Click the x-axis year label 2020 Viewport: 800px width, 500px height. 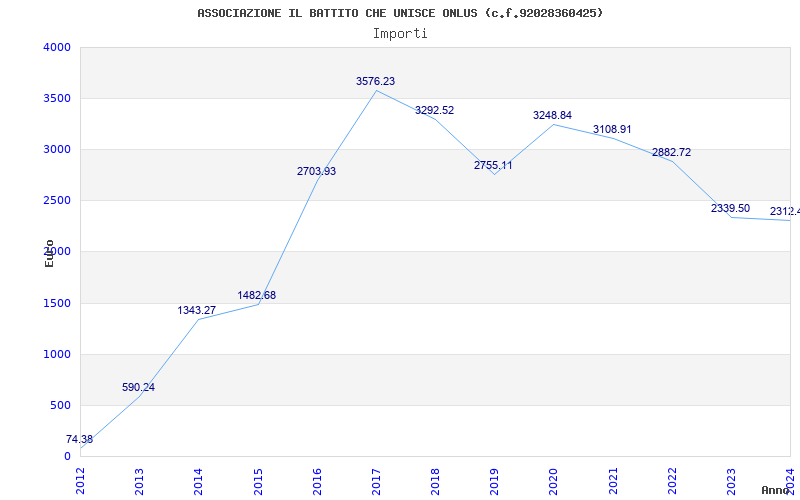point(554,481)
